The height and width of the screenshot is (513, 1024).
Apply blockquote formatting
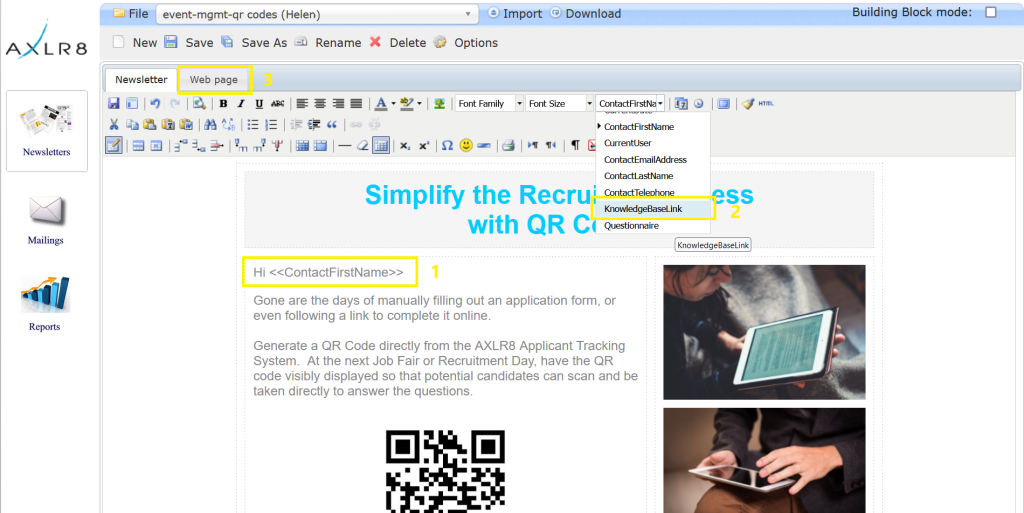point(332,124)
